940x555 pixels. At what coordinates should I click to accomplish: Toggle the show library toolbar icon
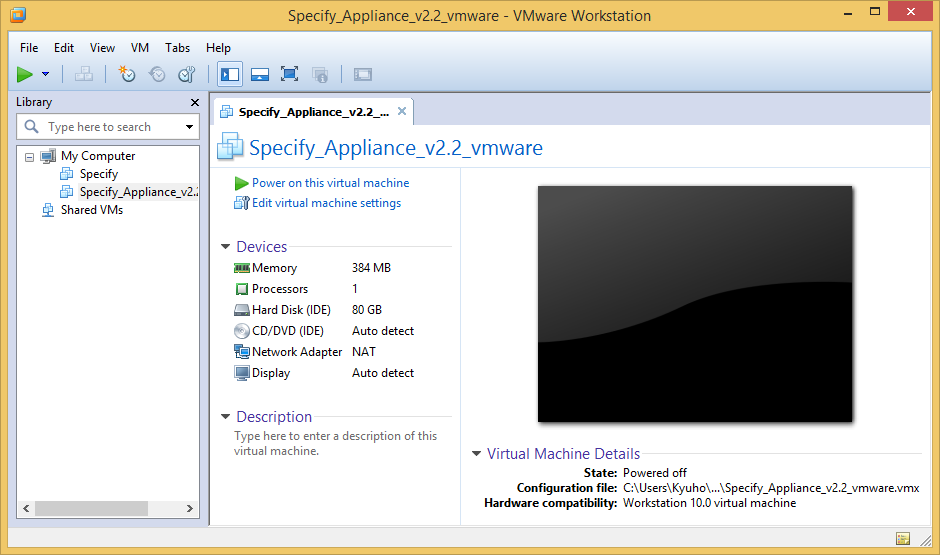click(230, 74)
